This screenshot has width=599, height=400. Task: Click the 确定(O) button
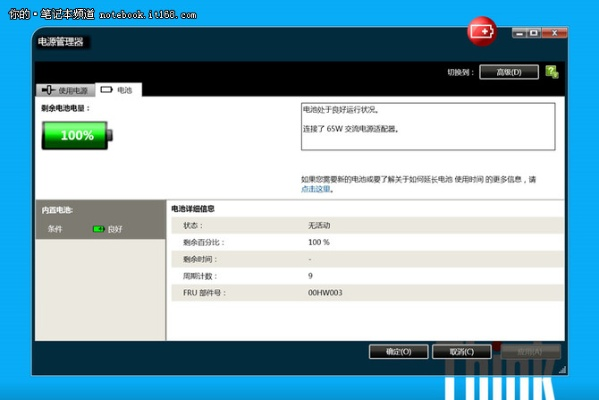[398, 352]
